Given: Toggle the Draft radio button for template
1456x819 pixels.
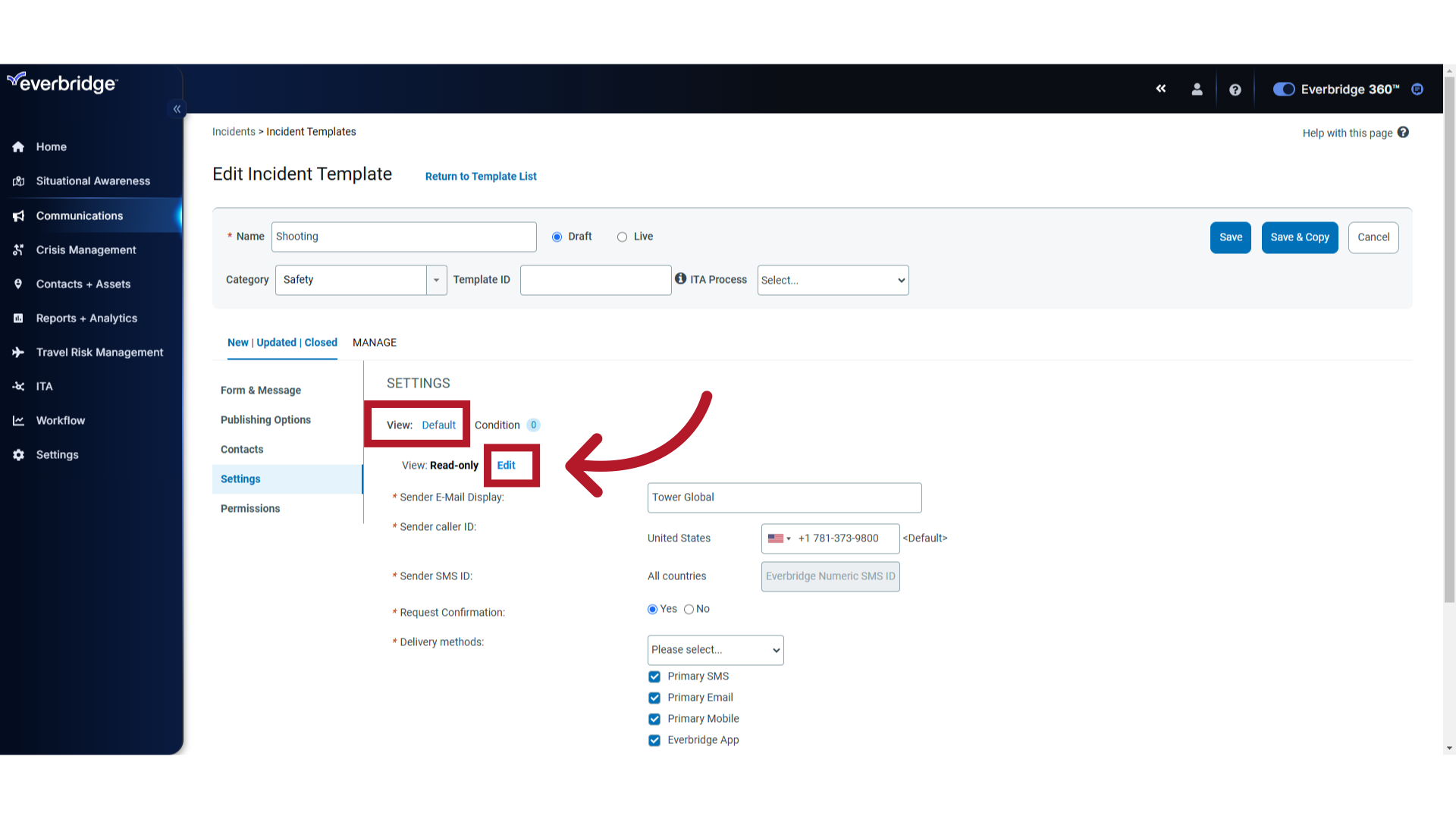Looking at the screenshot, I should pyautogui.click(x=557, y=237).
